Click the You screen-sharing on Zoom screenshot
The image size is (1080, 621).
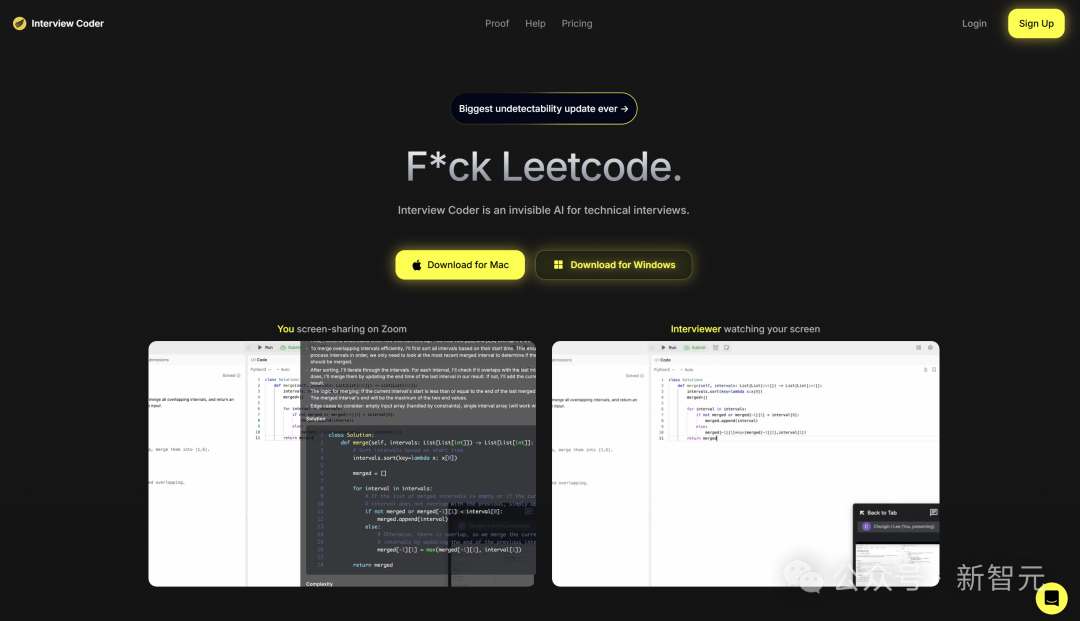click(342, 464)
